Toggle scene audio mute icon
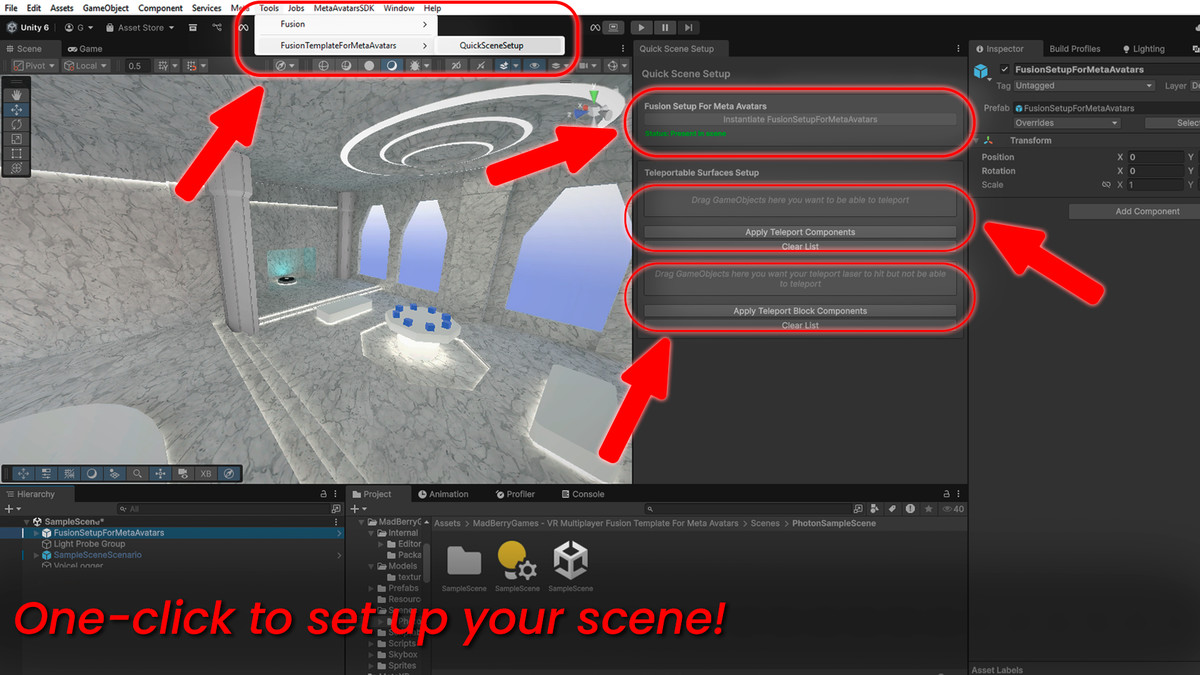The height and width of the screenshot is (675, 1200). pyautogui.click(x=480, y=65)
